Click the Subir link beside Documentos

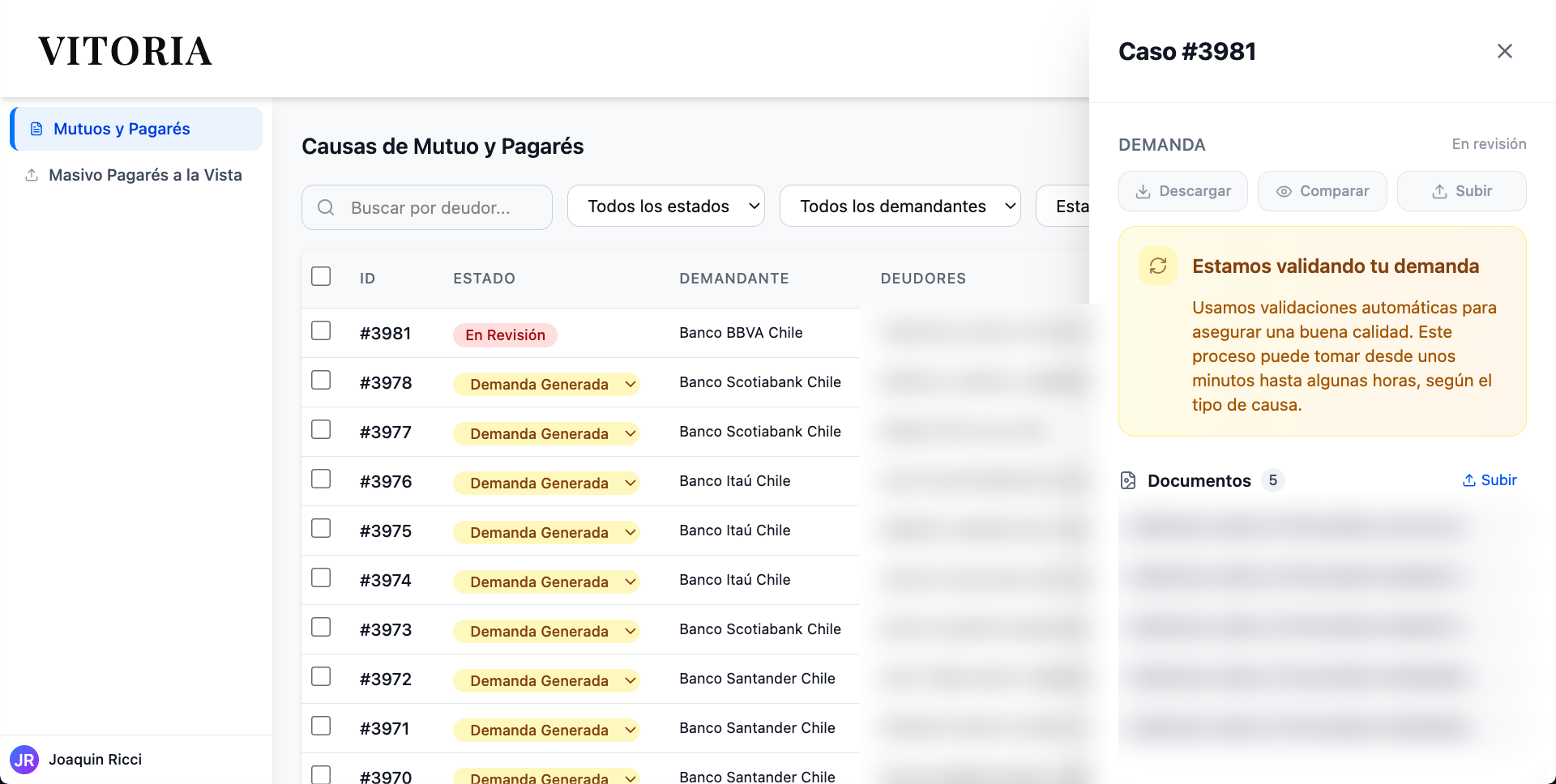[x=1490, y=480]
